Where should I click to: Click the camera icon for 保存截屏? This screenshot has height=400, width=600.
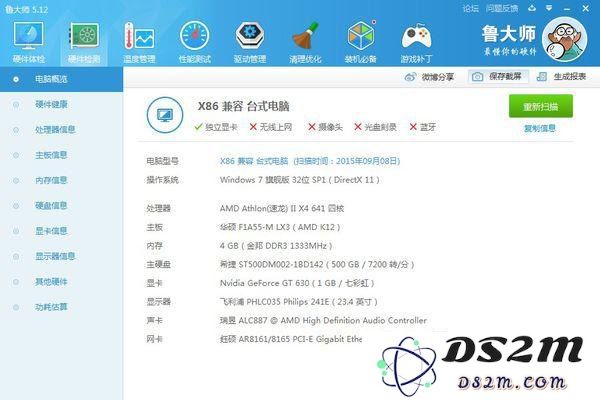477,77
